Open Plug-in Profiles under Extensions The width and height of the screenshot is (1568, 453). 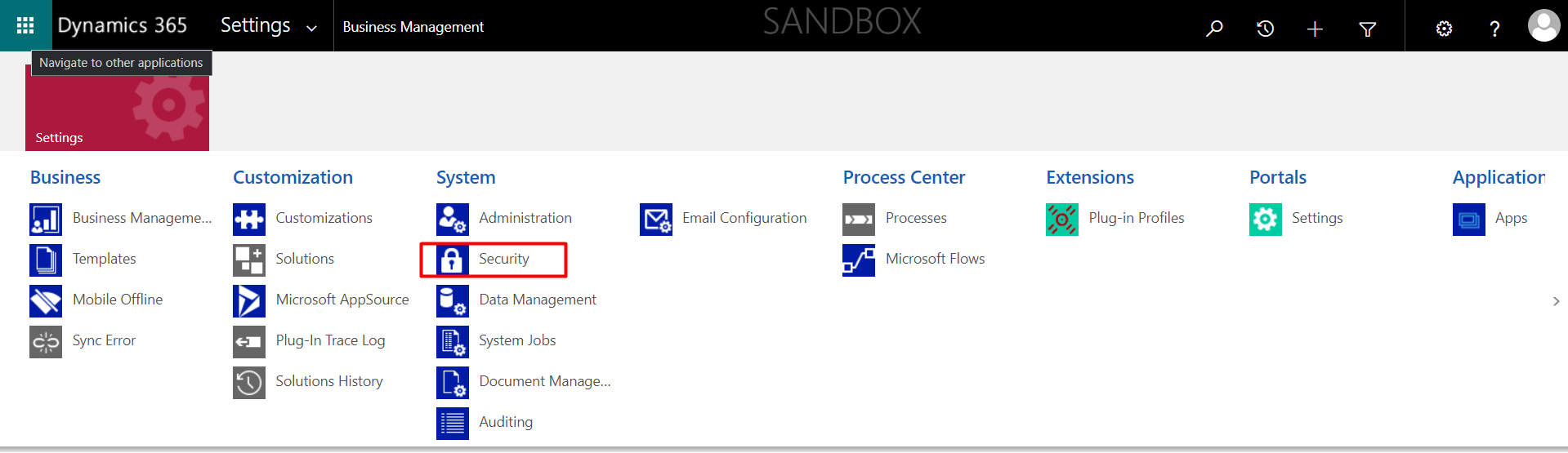[x=1136, y=218]
